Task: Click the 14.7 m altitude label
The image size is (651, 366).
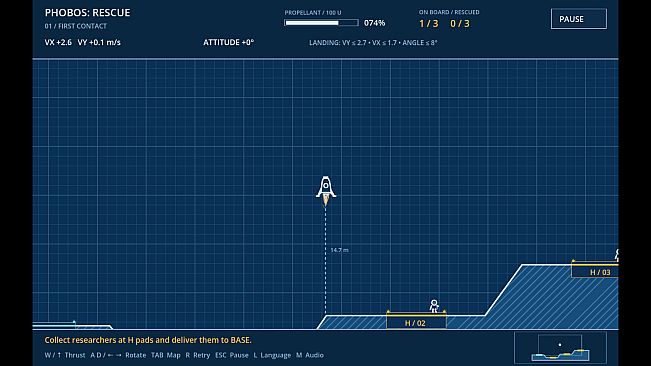Action: tap(339, 250)
